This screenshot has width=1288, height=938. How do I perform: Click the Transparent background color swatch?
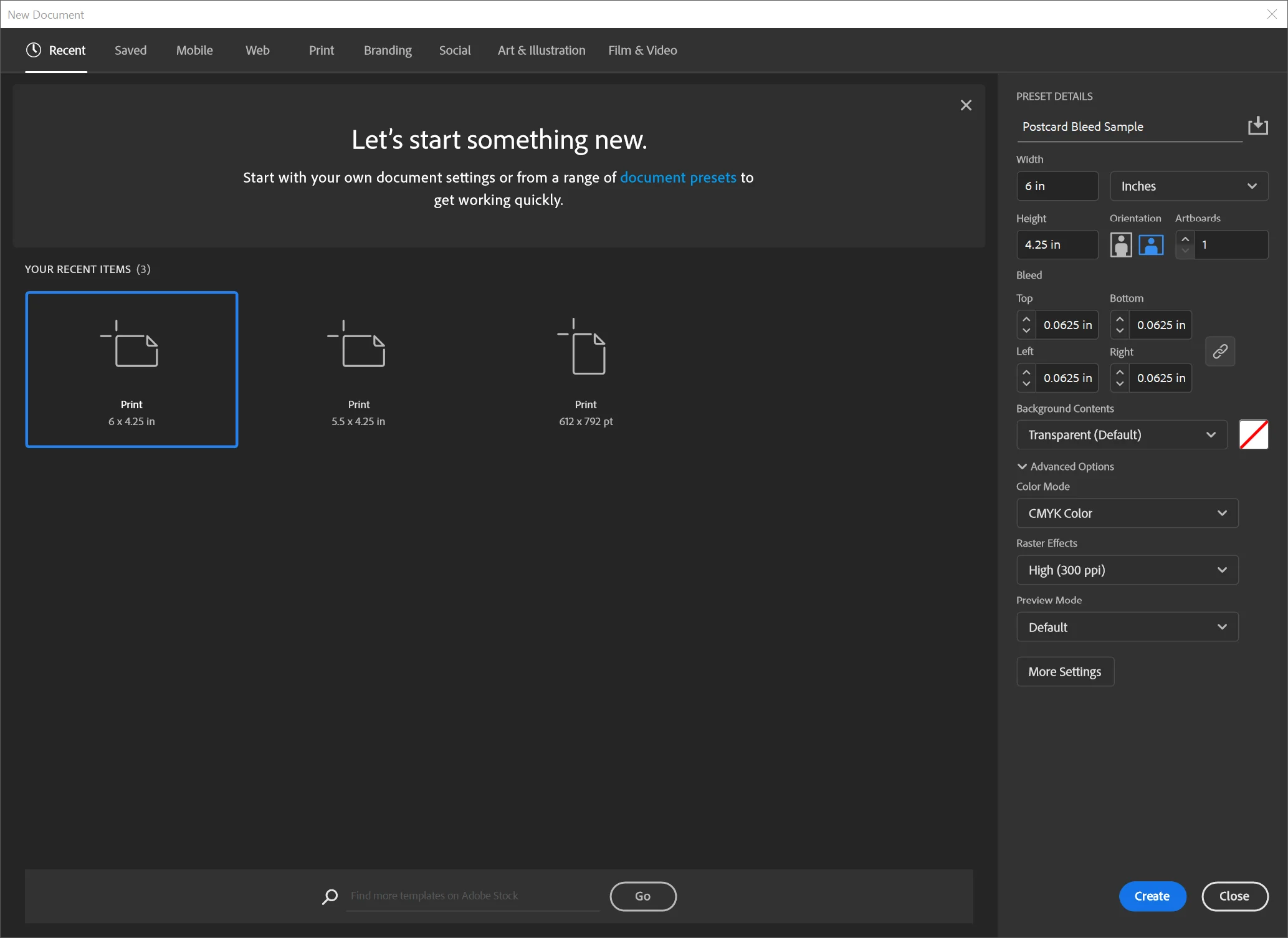tap(1254, 434)
